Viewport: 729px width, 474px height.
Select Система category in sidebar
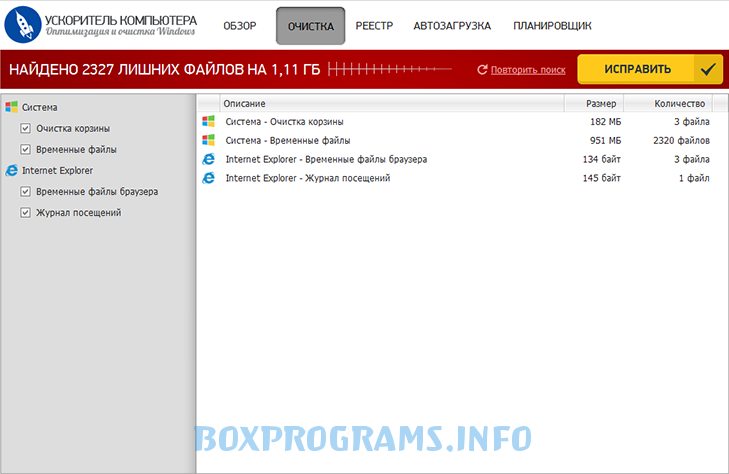(40, 107)
